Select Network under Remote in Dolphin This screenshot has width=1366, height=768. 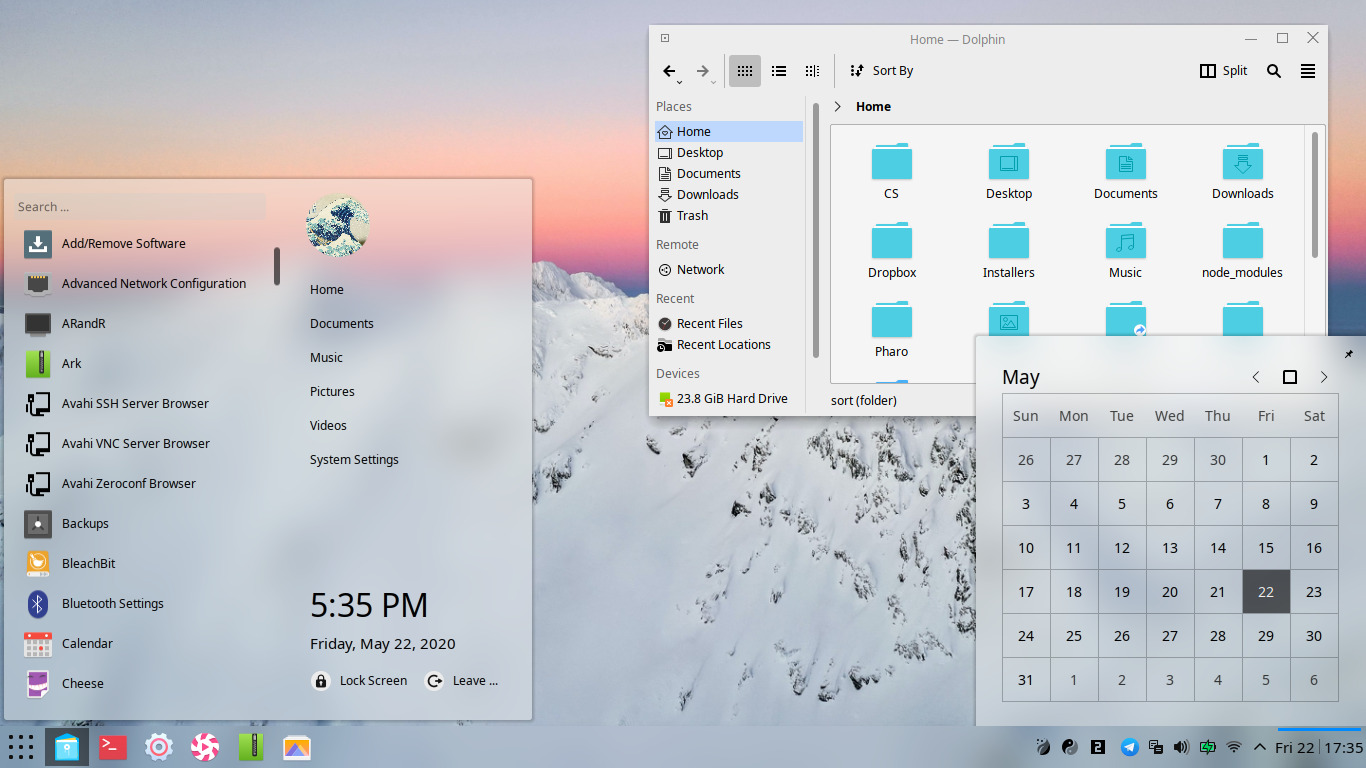[729, 269]
